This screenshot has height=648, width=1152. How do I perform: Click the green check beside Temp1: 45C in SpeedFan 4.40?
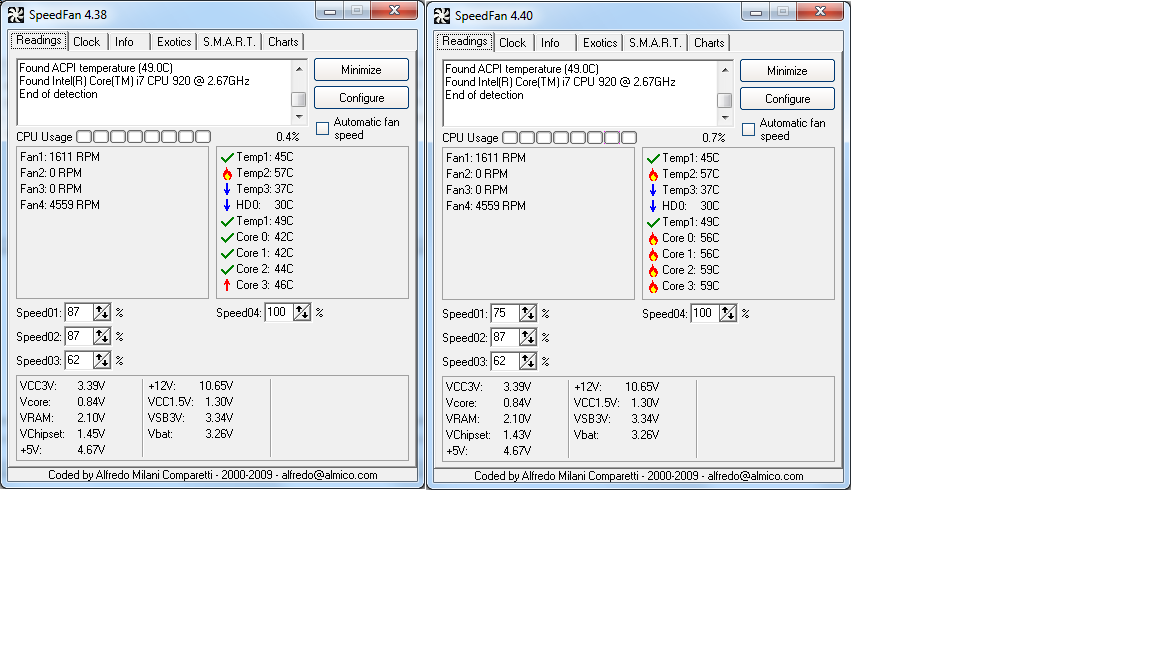click(x=653, y=158)
